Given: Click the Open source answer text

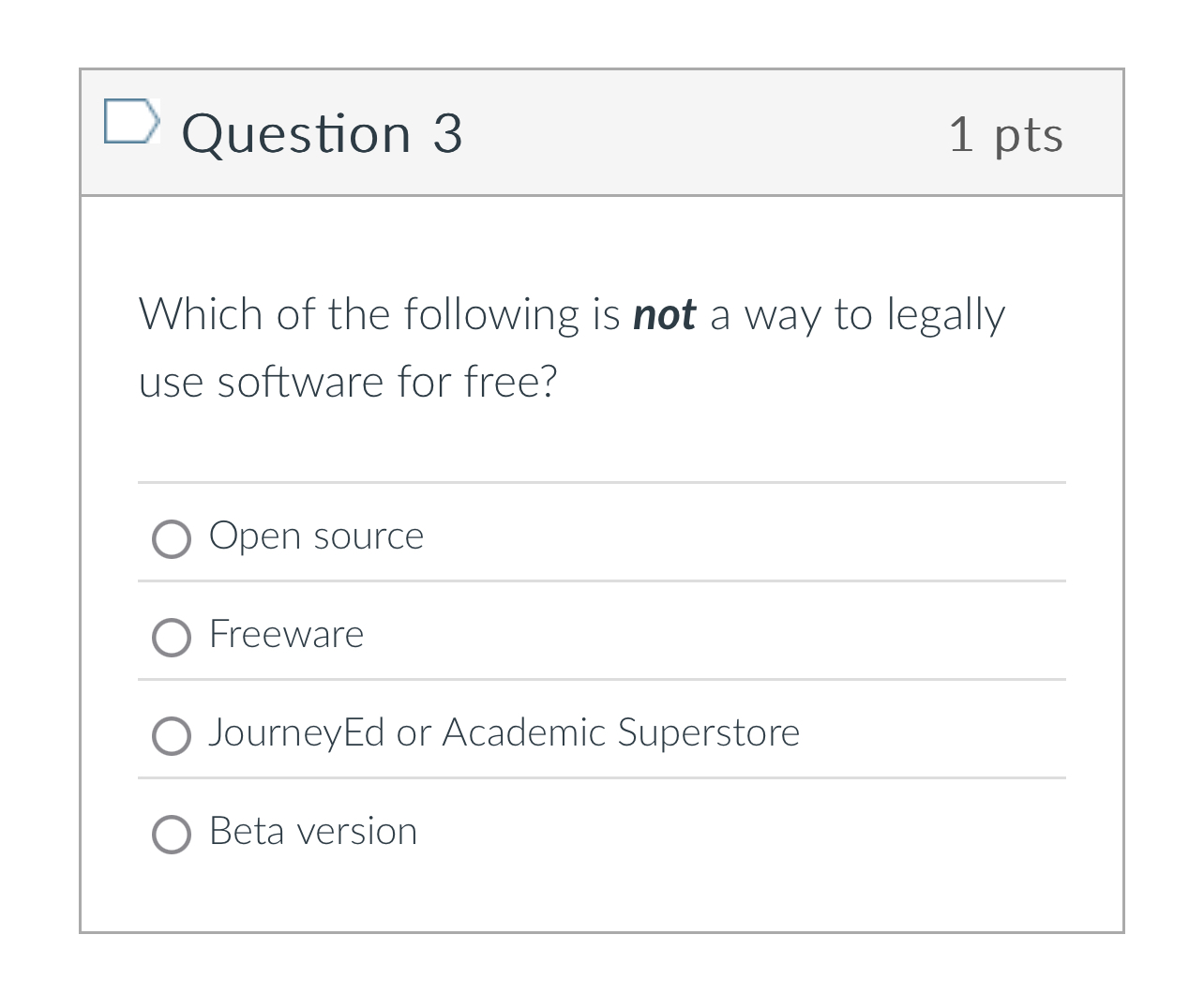Looking at the screenshot, I should (x=316, y=536).
